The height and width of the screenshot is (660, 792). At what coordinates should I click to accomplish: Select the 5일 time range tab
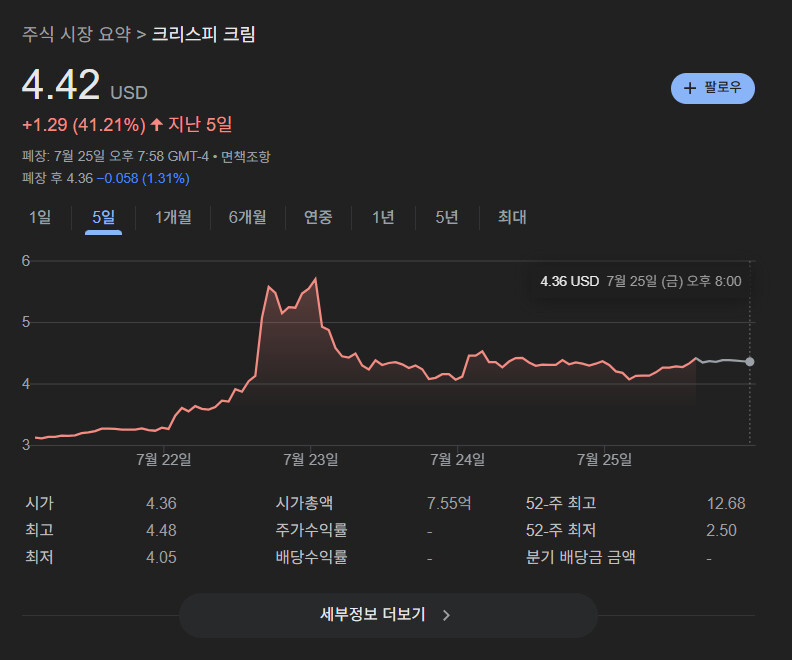point(104,217)
